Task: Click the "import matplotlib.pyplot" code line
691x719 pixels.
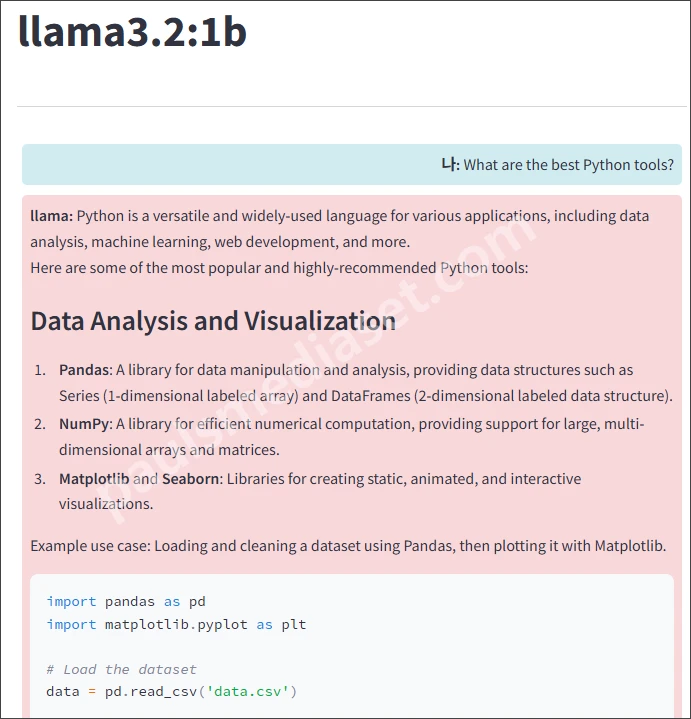Action: [x=176, y=625]
